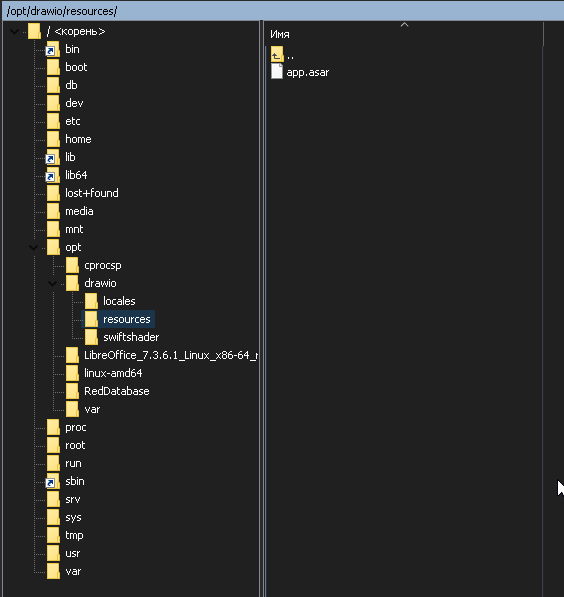
Task: Click the root <корень> folder icon
Action: point(34,31)
